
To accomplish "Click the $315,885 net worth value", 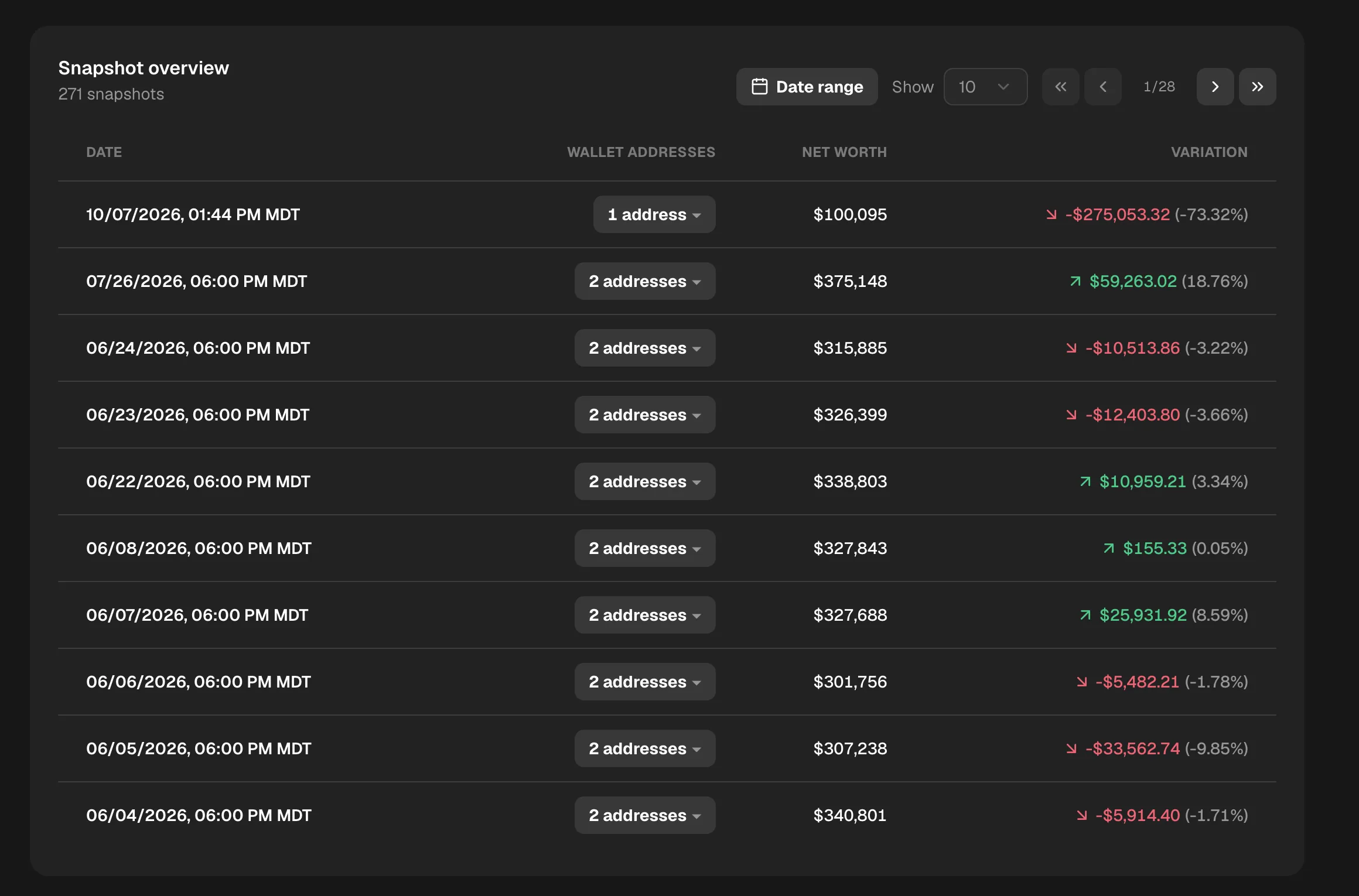I will point(850,348).
